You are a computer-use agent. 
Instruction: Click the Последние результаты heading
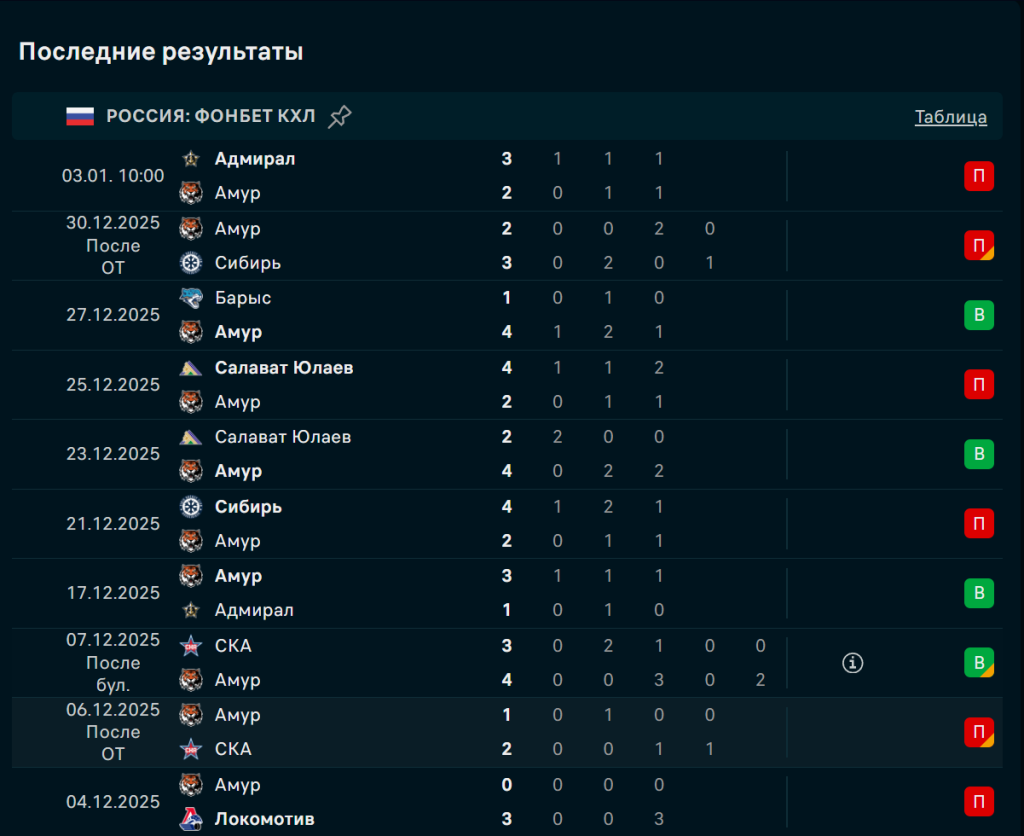coord(161,52)
